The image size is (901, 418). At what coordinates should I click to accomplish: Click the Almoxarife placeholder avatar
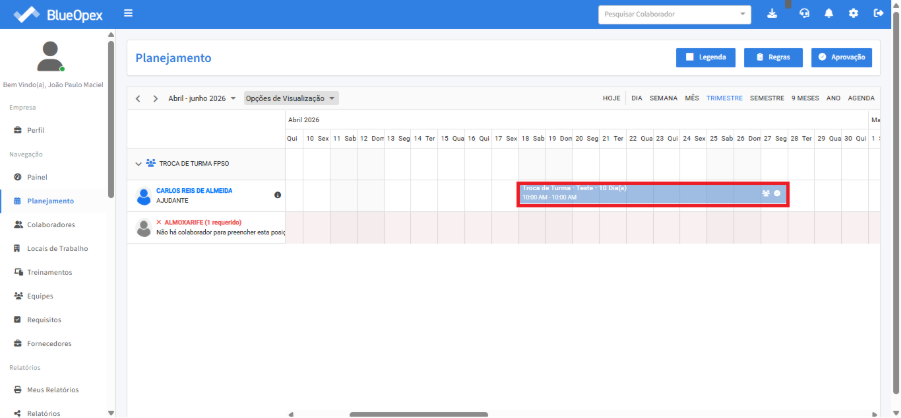[x=144, y=228]
